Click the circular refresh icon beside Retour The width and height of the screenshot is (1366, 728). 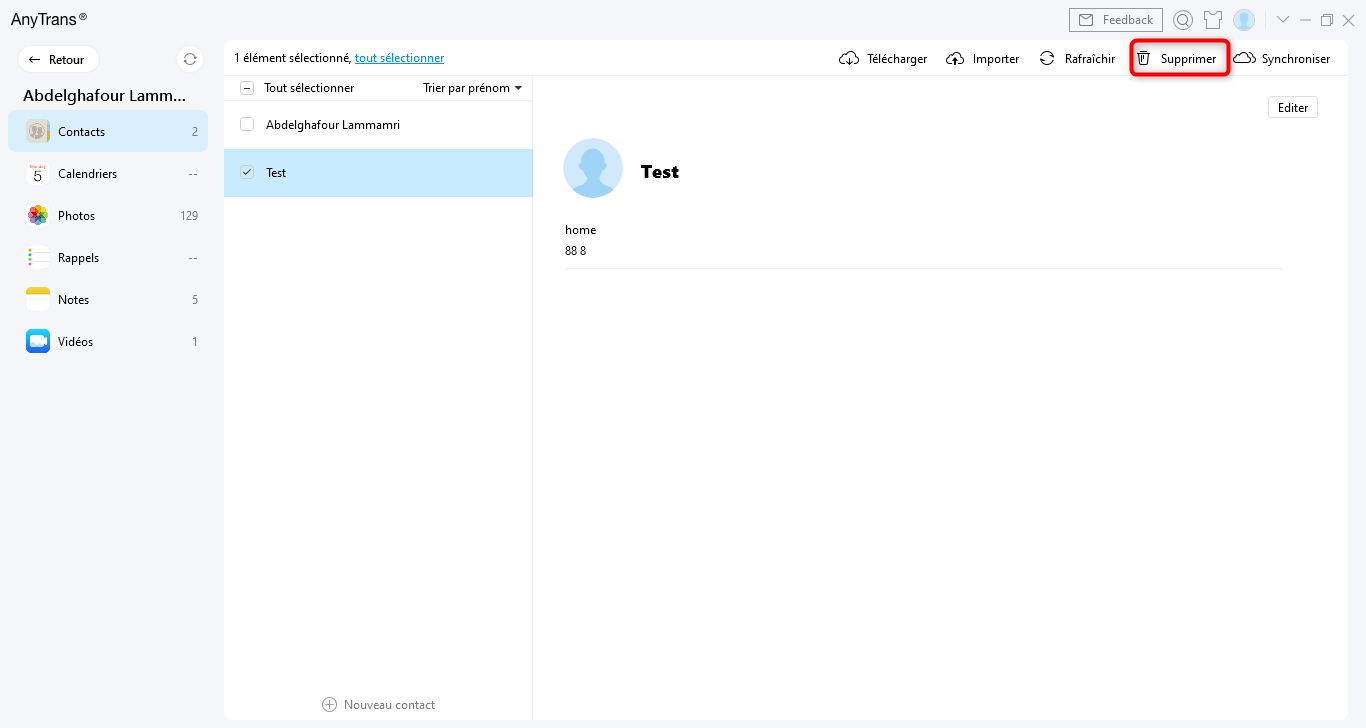[x=190, y=60]
